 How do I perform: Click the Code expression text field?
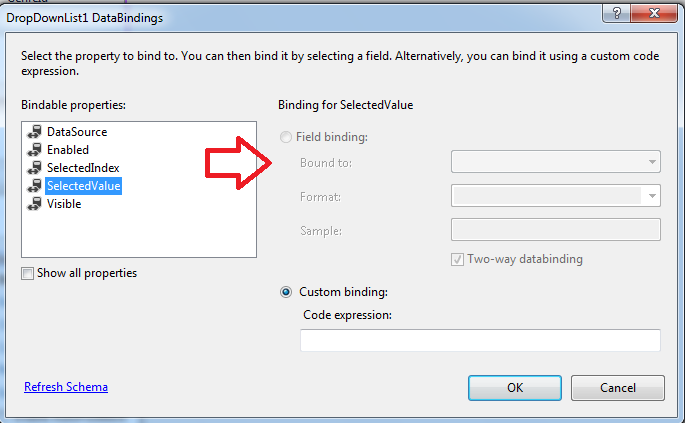coord(480,341)
